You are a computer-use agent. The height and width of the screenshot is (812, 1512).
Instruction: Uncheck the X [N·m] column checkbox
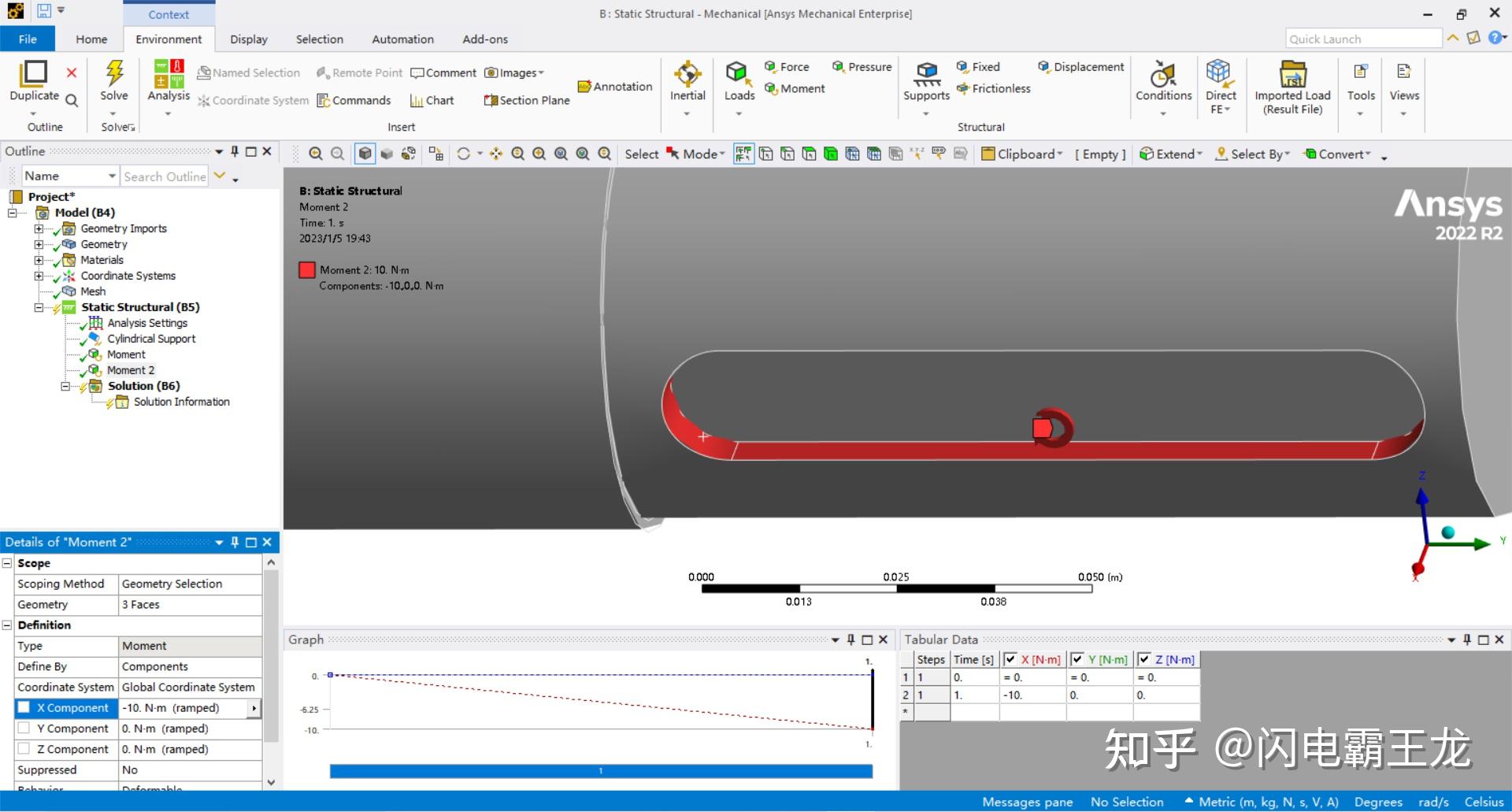(1011, 659)
